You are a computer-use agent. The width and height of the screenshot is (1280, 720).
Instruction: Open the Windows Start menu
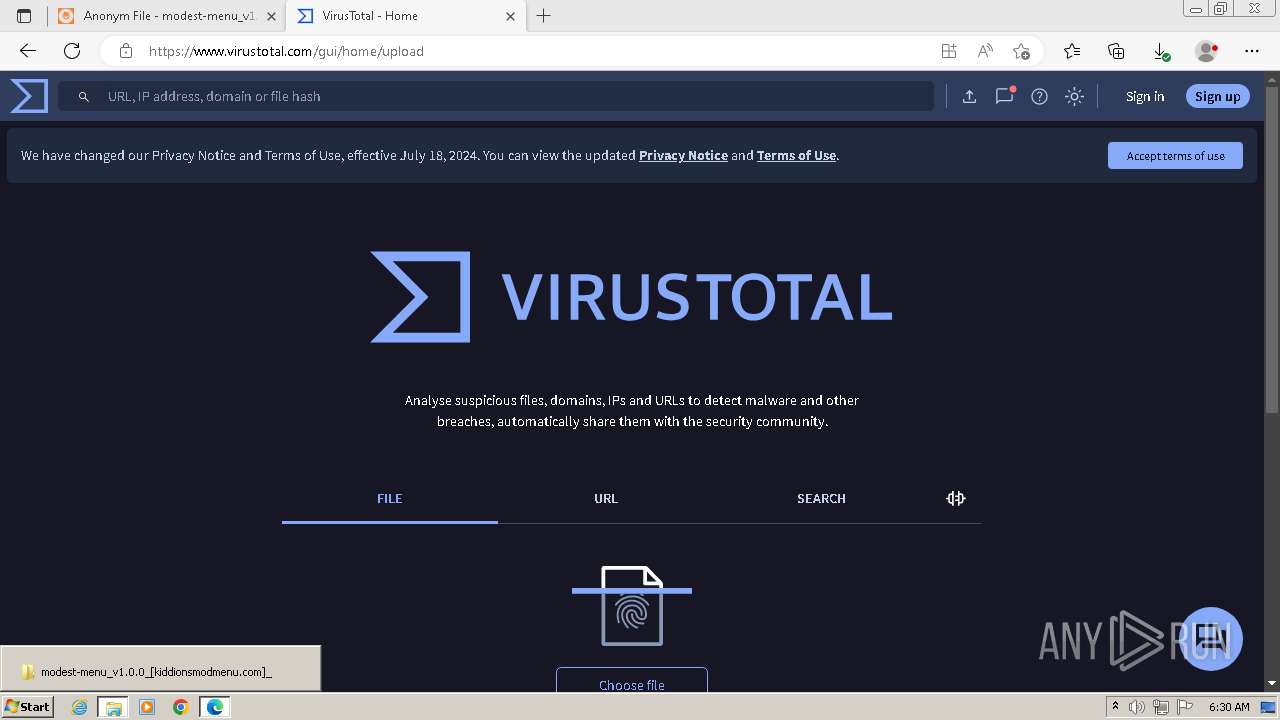(28, 706)
